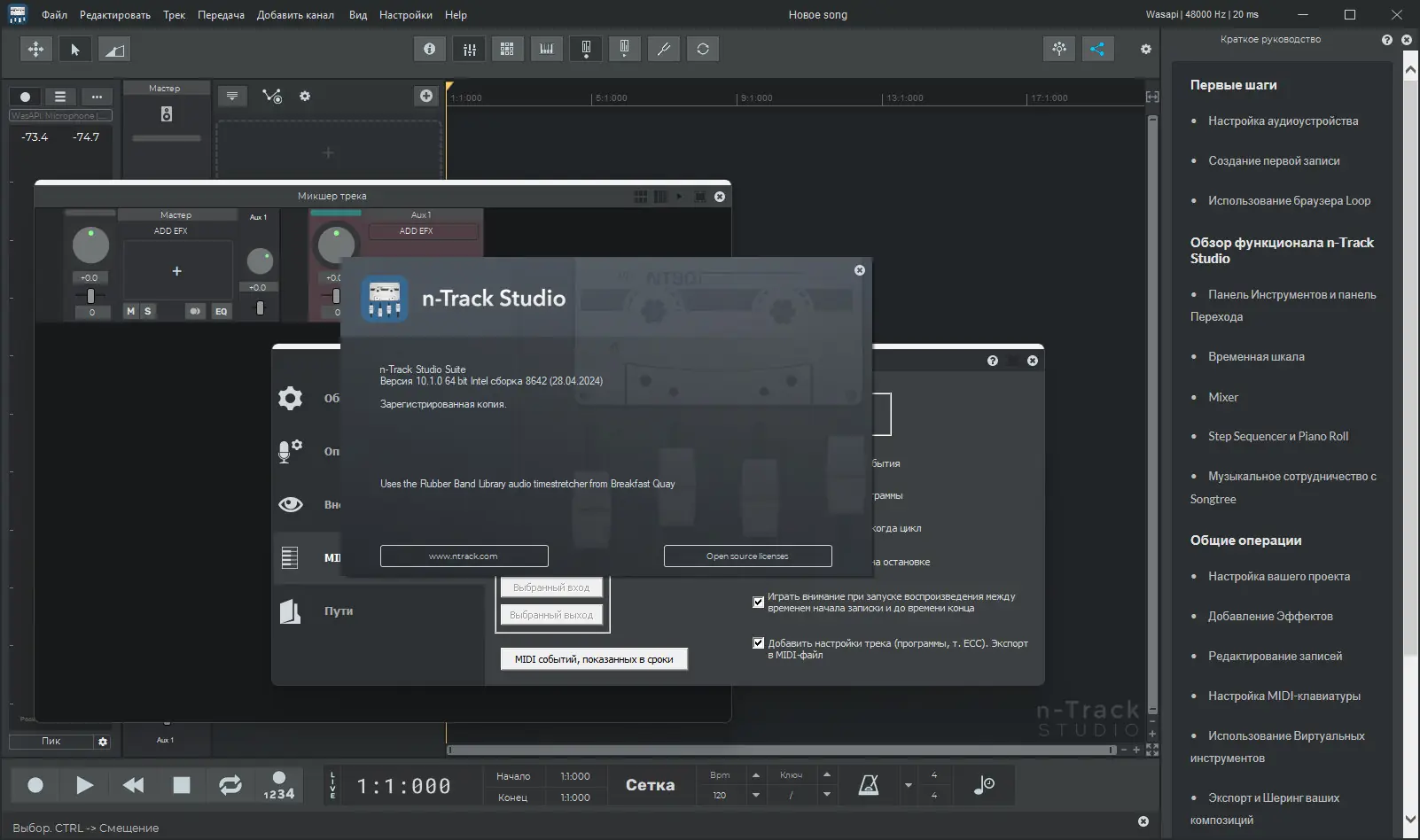The image size is (1420, 840).
Task: Open the Настройка аудиоустройства guide link
Action: [x=1283, y=121]
